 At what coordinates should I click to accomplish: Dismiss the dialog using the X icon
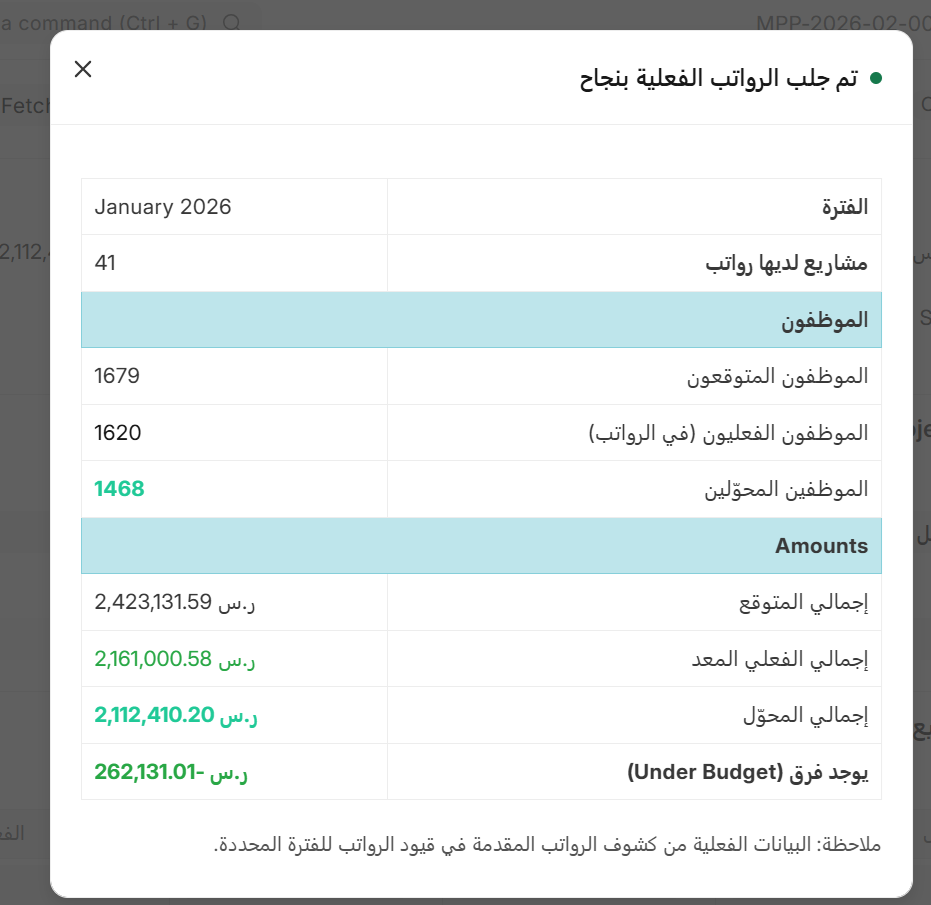(83, 69)
